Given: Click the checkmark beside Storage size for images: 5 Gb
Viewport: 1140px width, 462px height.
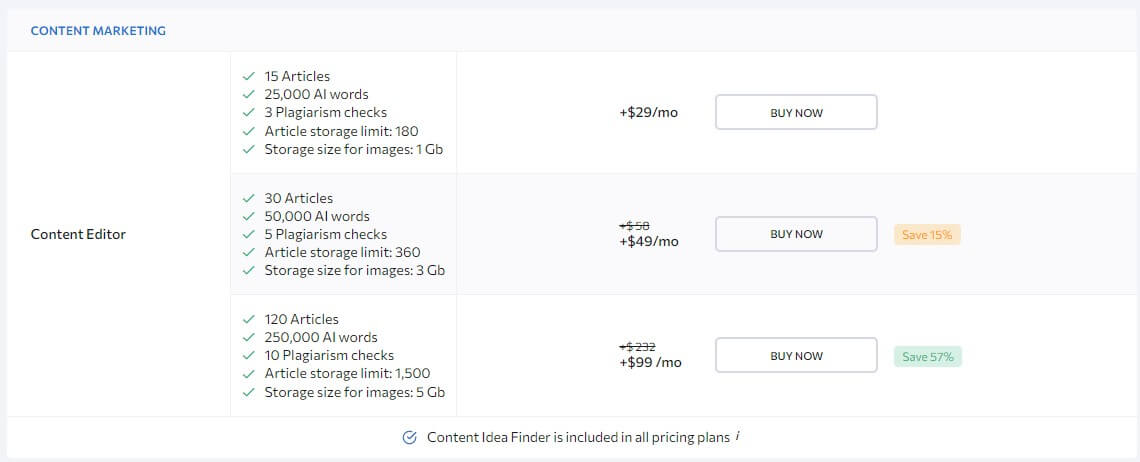Looking at the screenshot, I should coord(249,392).
